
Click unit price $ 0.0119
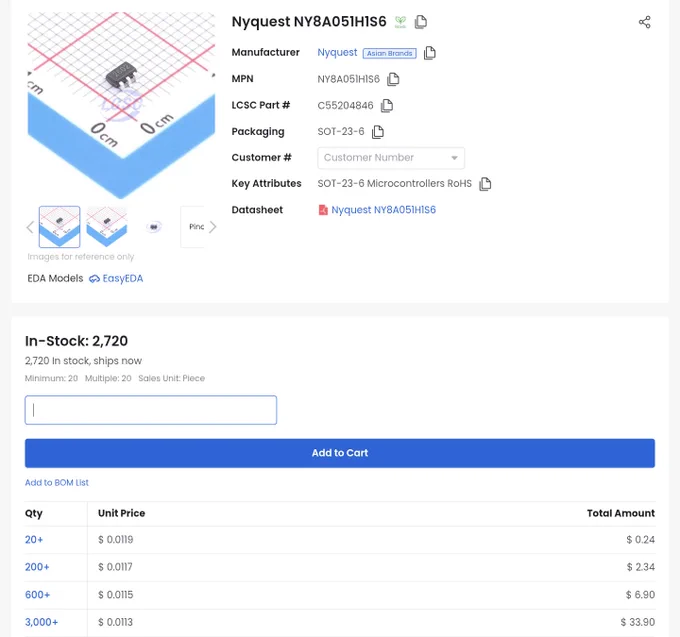pyautogui.click(x=116, y=540)
